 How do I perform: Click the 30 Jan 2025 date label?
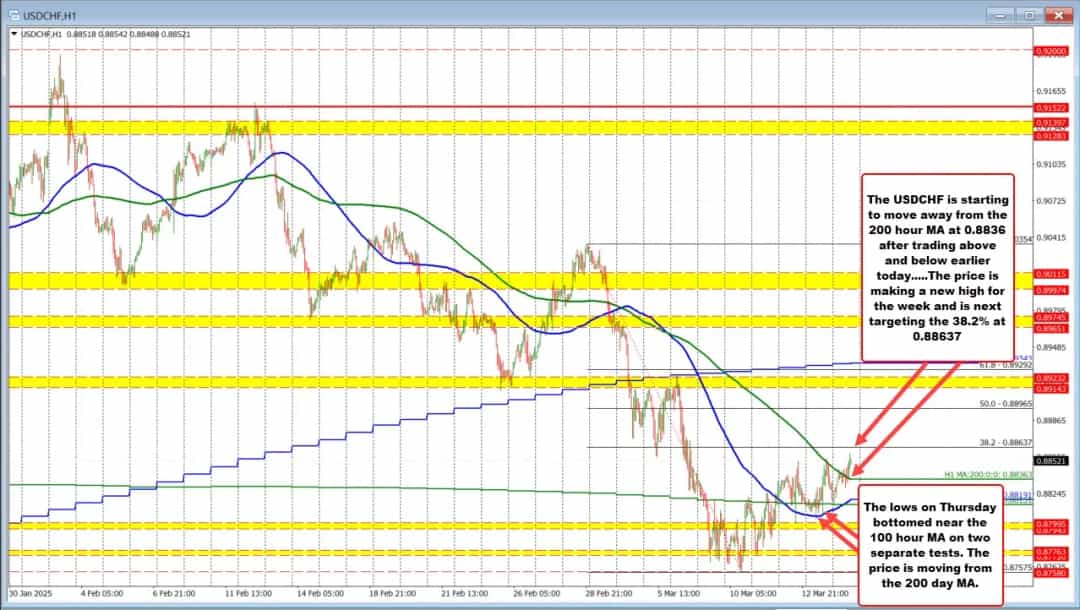[30, 591]
